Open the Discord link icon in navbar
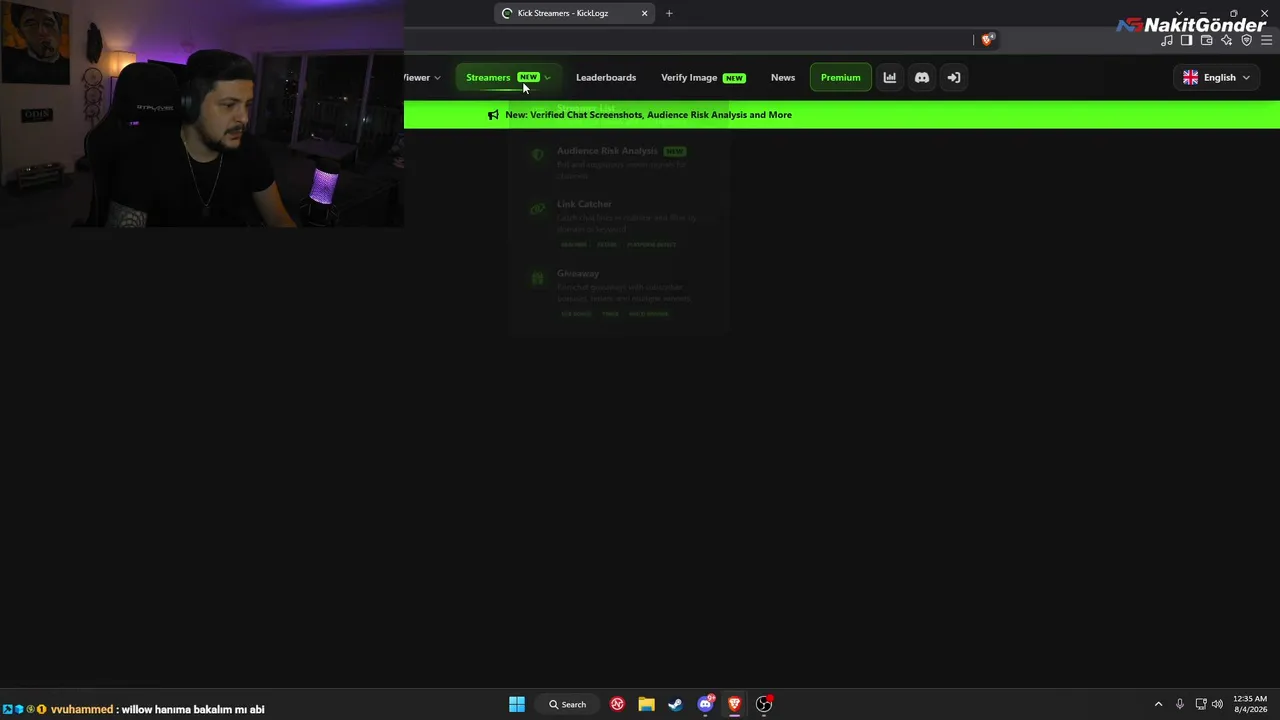 (x=922, y=77)
